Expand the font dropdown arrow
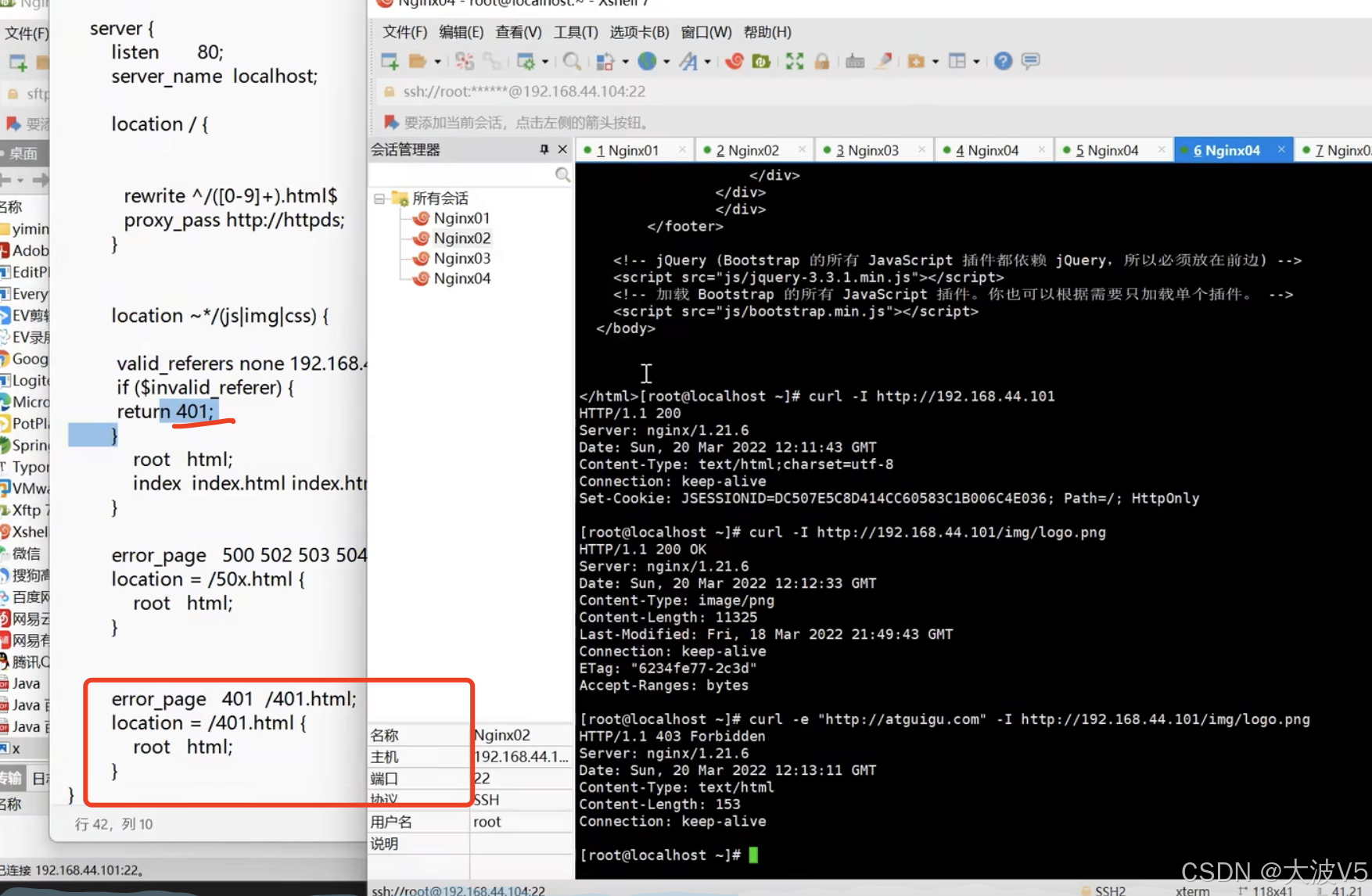The height and width of the screenshot is (896, 1372). [707, 61]
